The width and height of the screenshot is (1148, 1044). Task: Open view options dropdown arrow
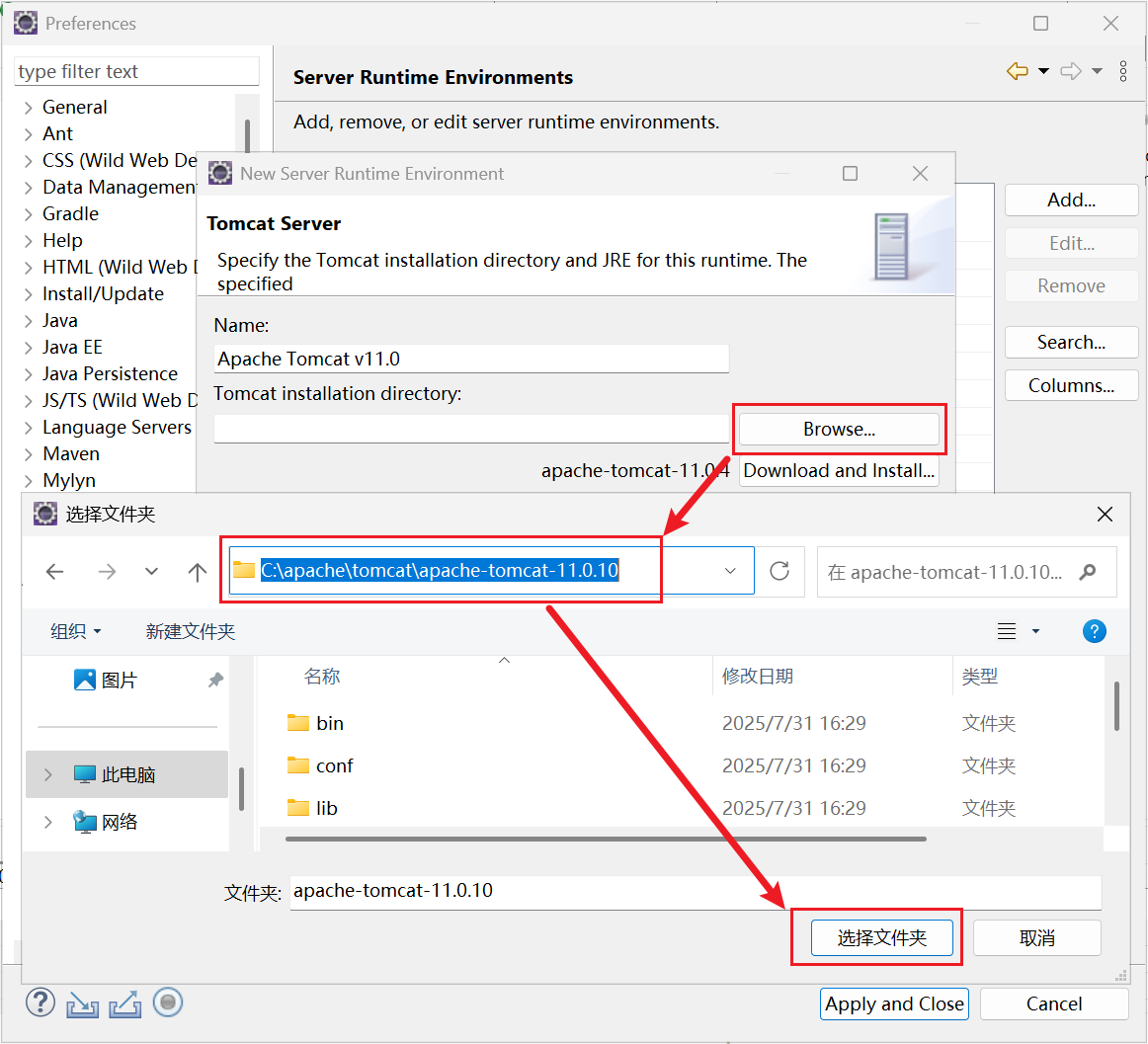pos(1035,631)
